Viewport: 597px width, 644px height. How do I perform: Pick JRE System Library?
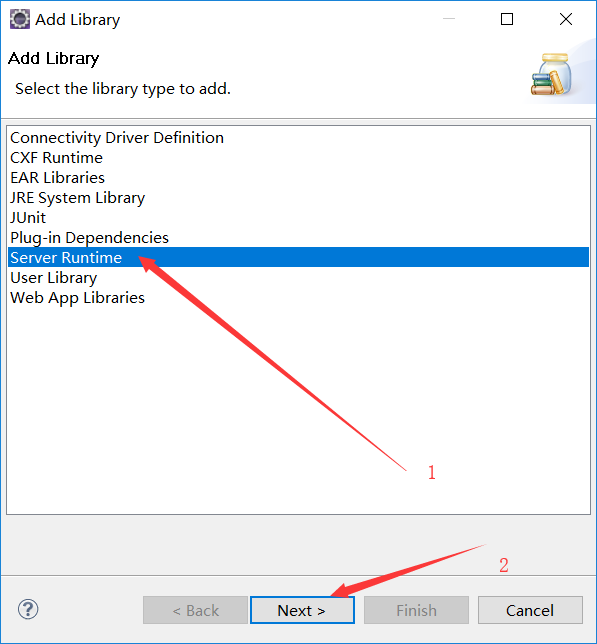[x=298, y=198]
